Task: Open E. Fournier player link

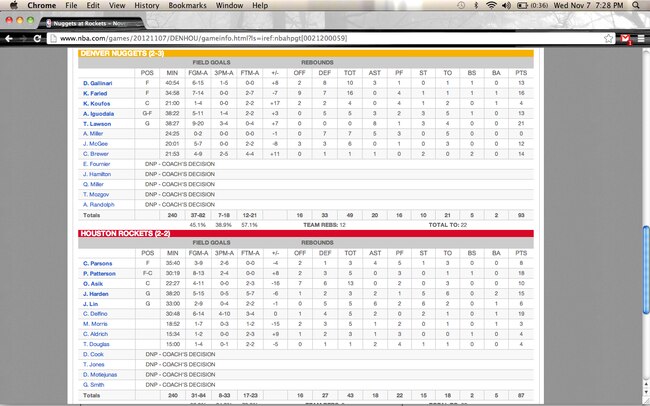Action: tap(96, 164)
